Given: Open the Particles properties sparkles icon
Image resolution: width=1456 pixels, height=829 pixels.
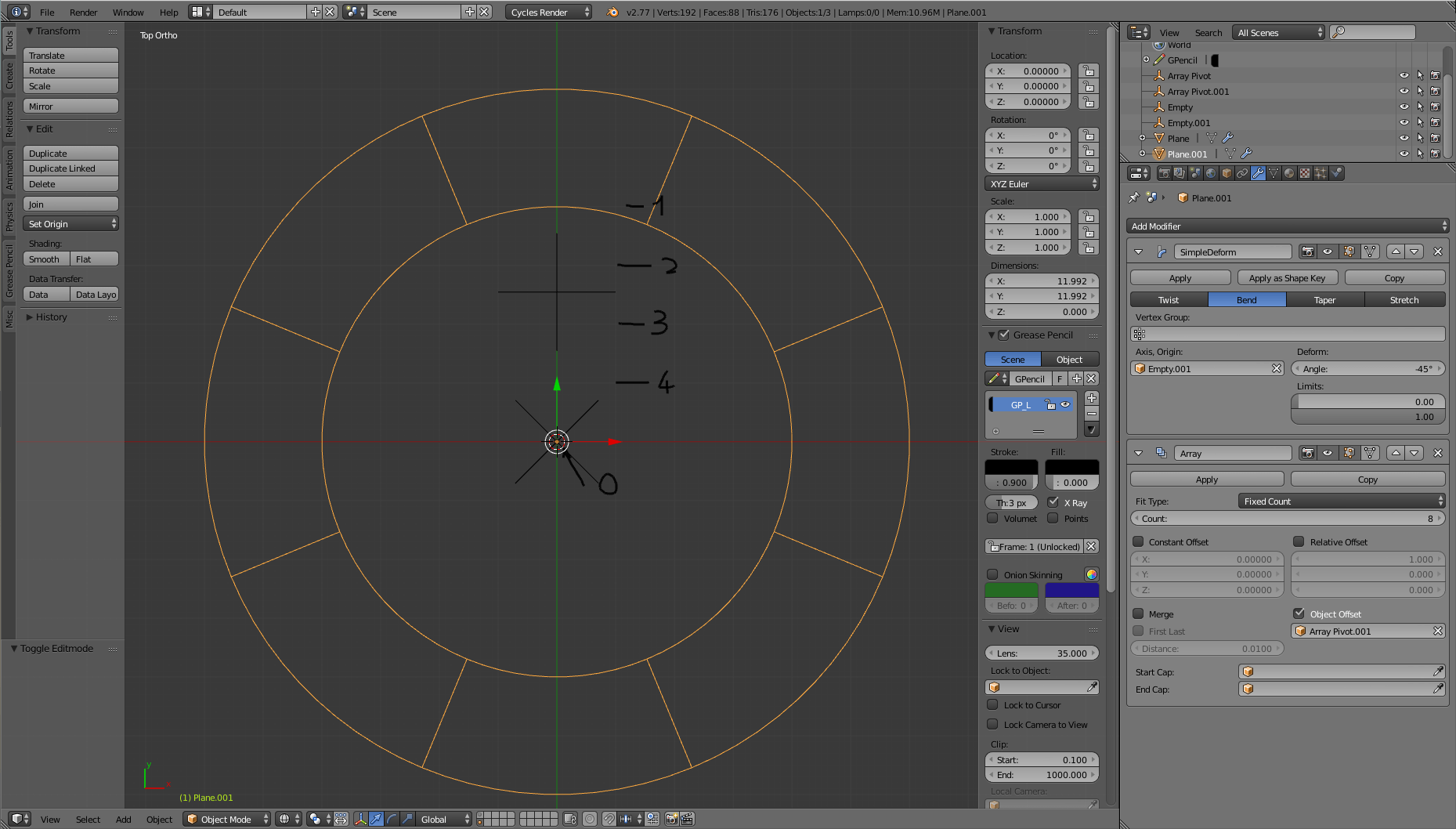Looking at the screenshot, I should click(1321, 174).
